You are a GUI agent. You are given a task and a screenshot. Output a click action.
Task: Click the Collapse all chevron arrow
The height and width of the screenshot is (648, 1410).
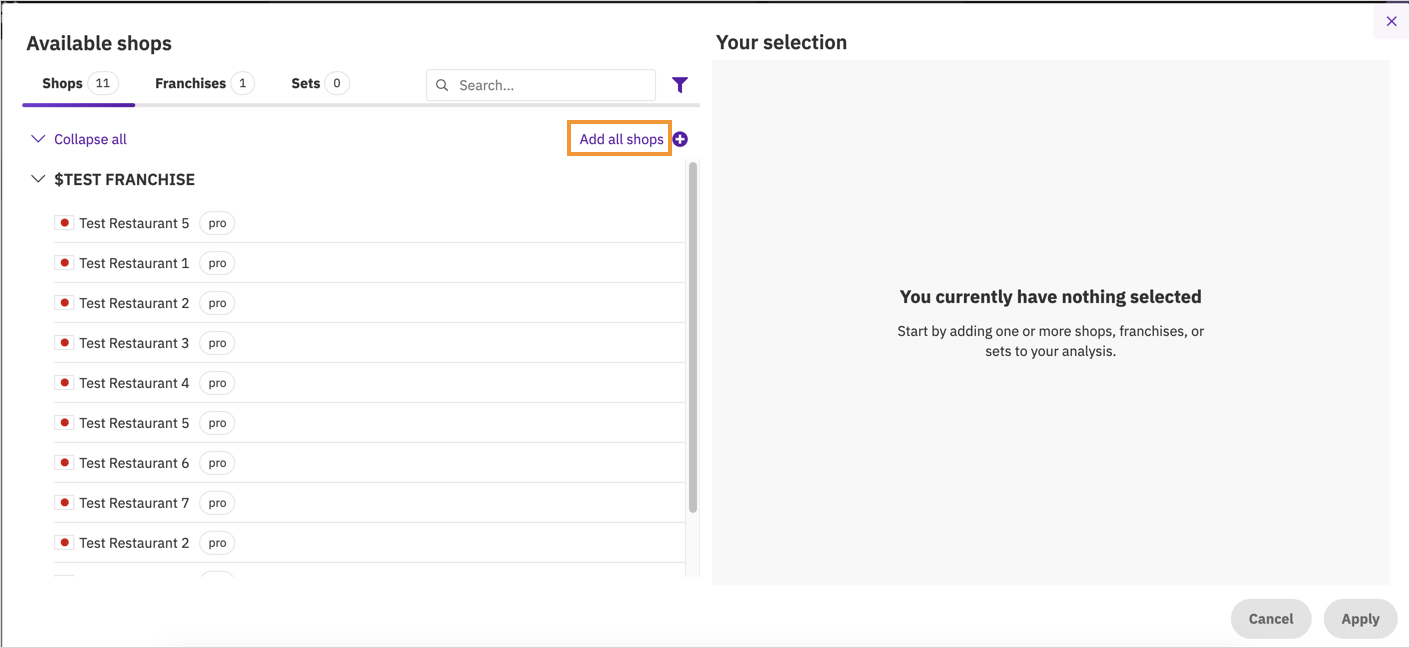[38, 139]
